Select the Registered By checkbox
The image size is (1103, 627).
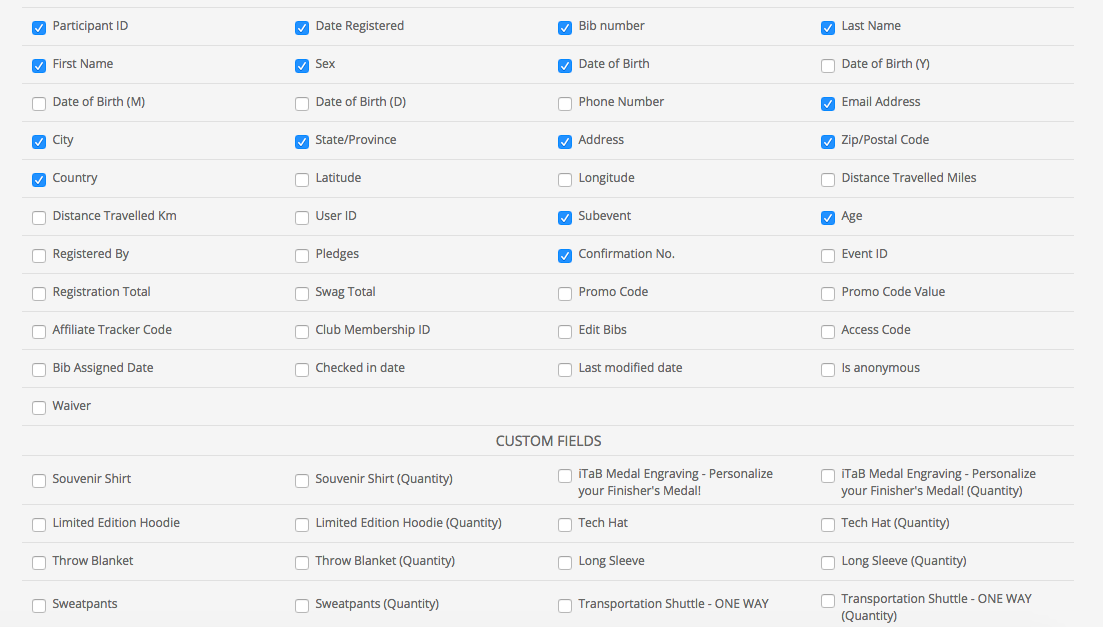(39, 256)
